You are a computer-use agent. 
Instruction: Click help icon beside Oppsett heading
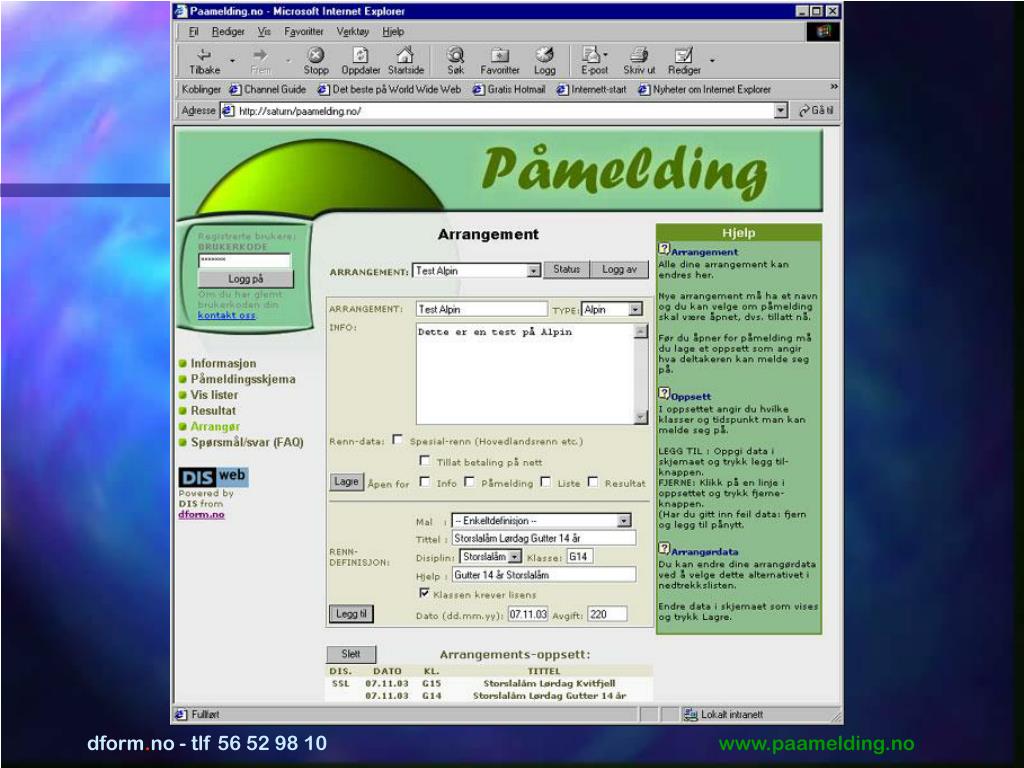[664, 393]
